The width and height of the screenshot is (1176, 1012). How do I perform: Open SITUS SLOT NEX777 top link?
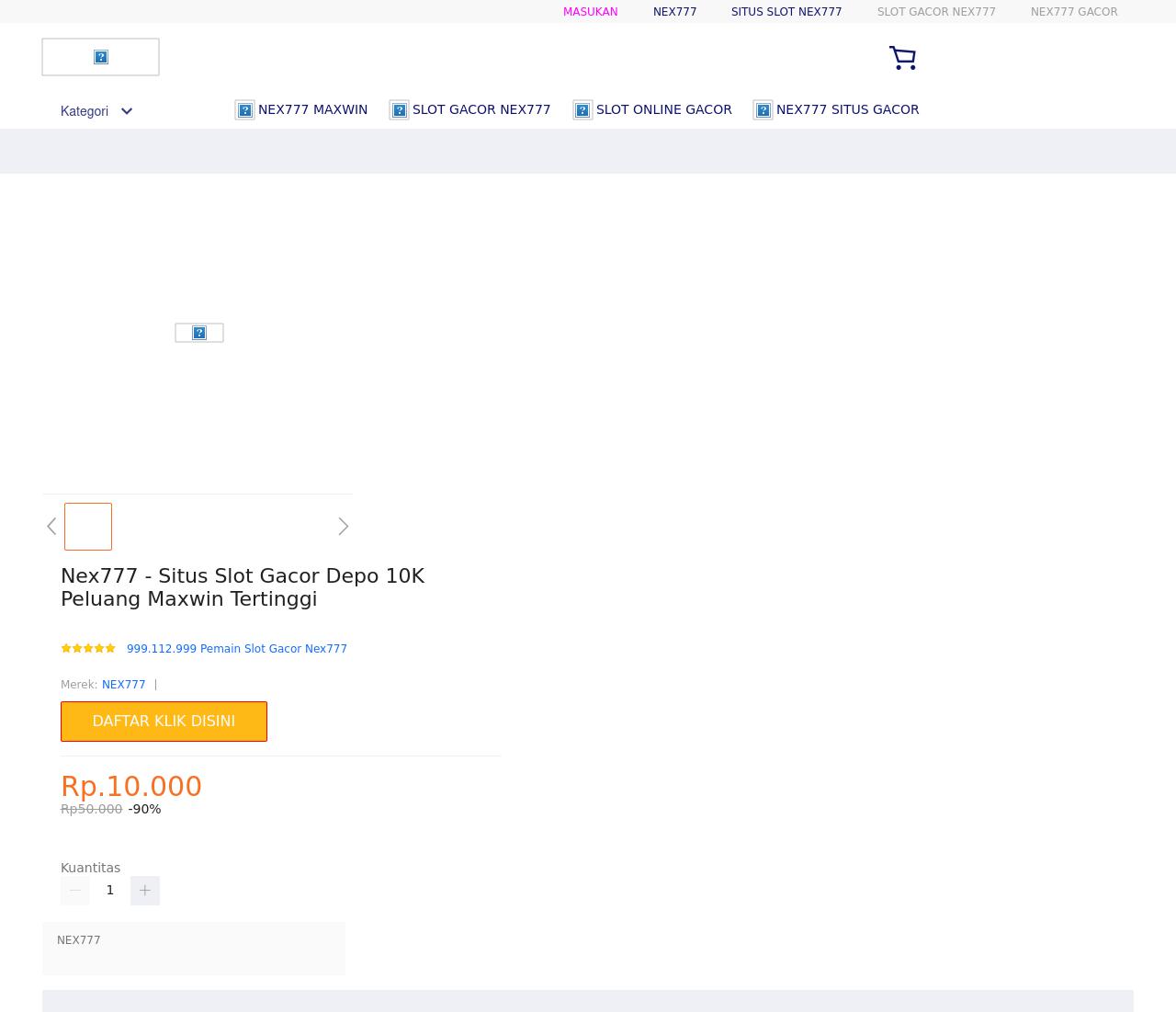coord(786,12)
